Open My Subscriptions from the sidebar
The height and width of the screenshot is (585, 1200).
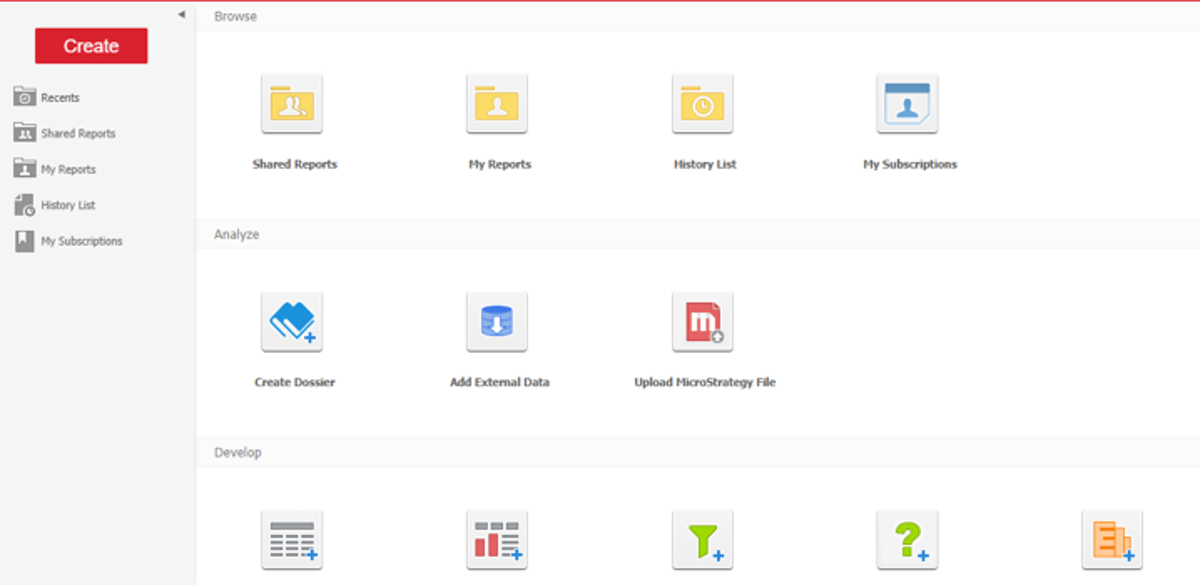(81, 241)
